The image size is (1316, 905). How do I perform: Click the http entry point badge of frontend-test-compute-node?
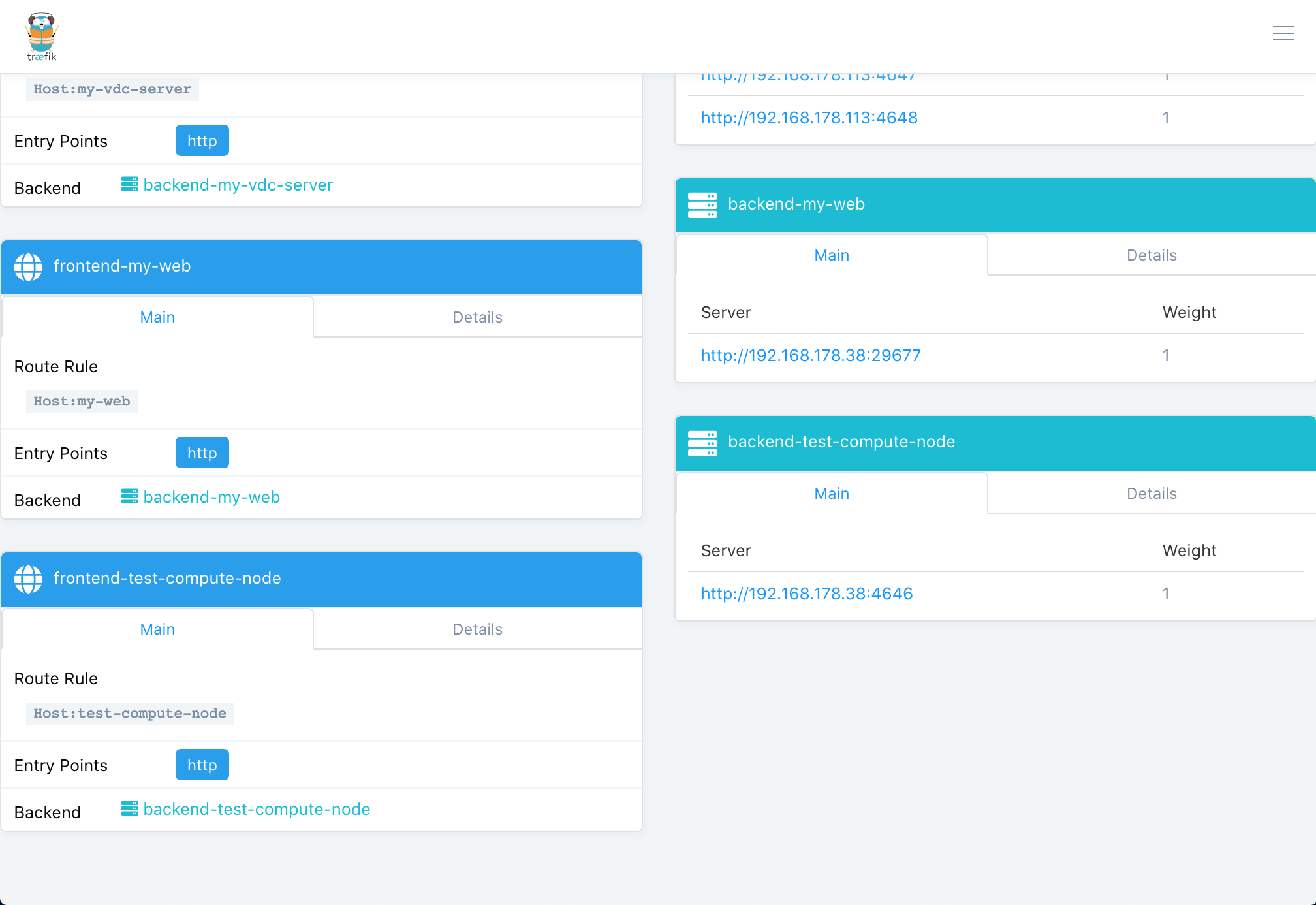202,765
